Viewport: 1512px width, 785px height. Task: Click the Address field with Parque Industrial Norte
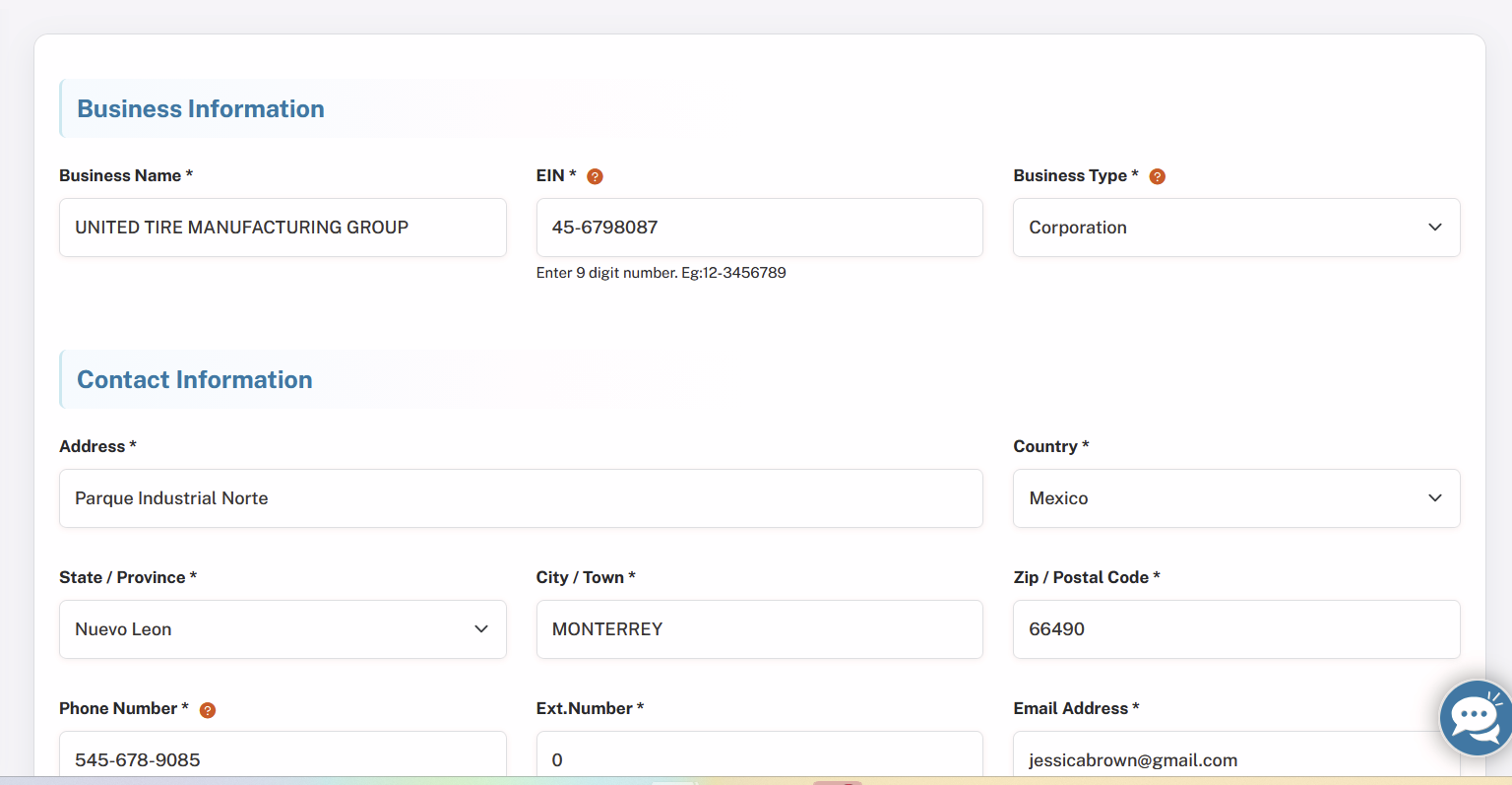coord(521,498)
